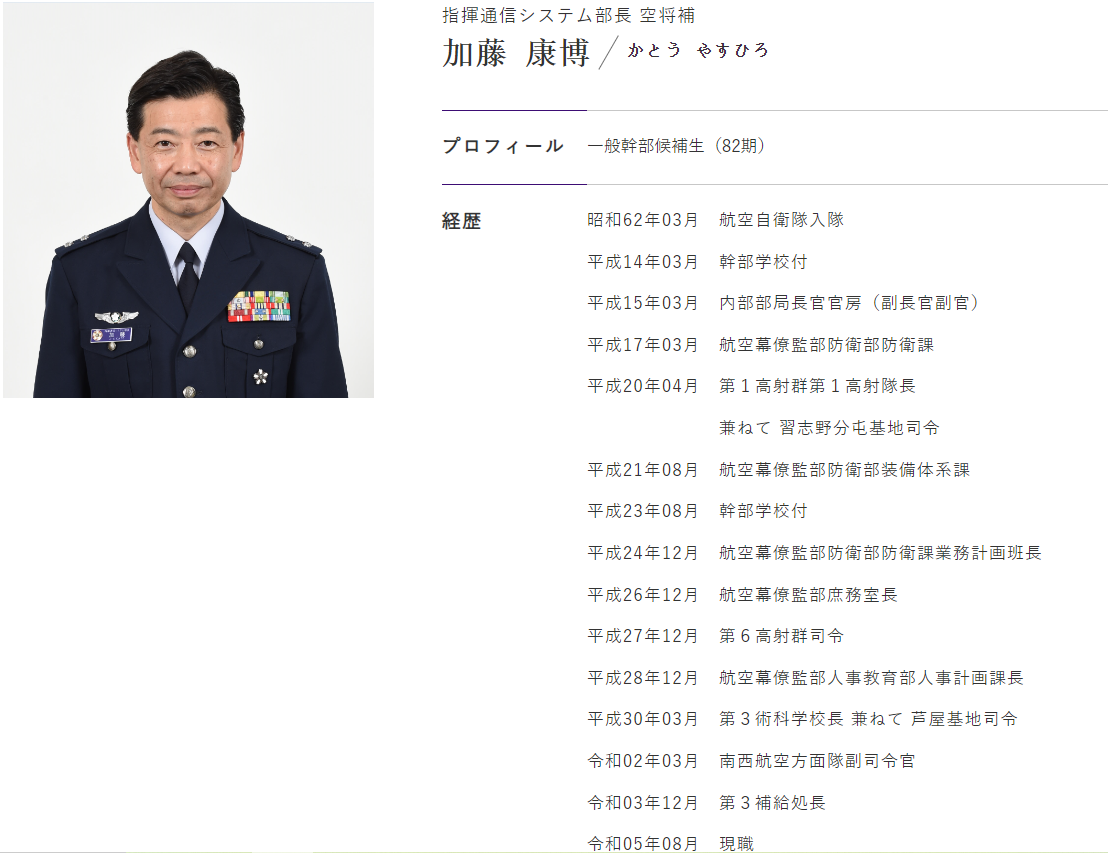Click the date 平成14年03月
The width and height of the screenshot is (1108, 853).
[642, 262]
